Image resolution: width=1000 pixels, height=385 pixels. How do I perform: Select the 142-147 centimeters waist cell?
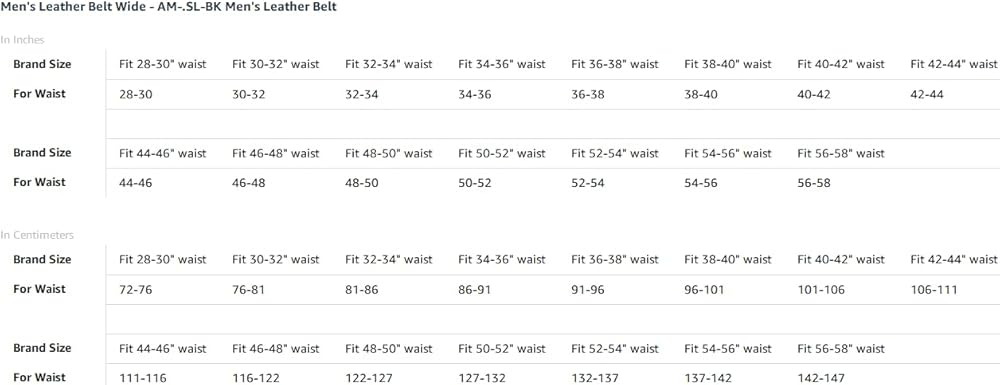[821, 379]
